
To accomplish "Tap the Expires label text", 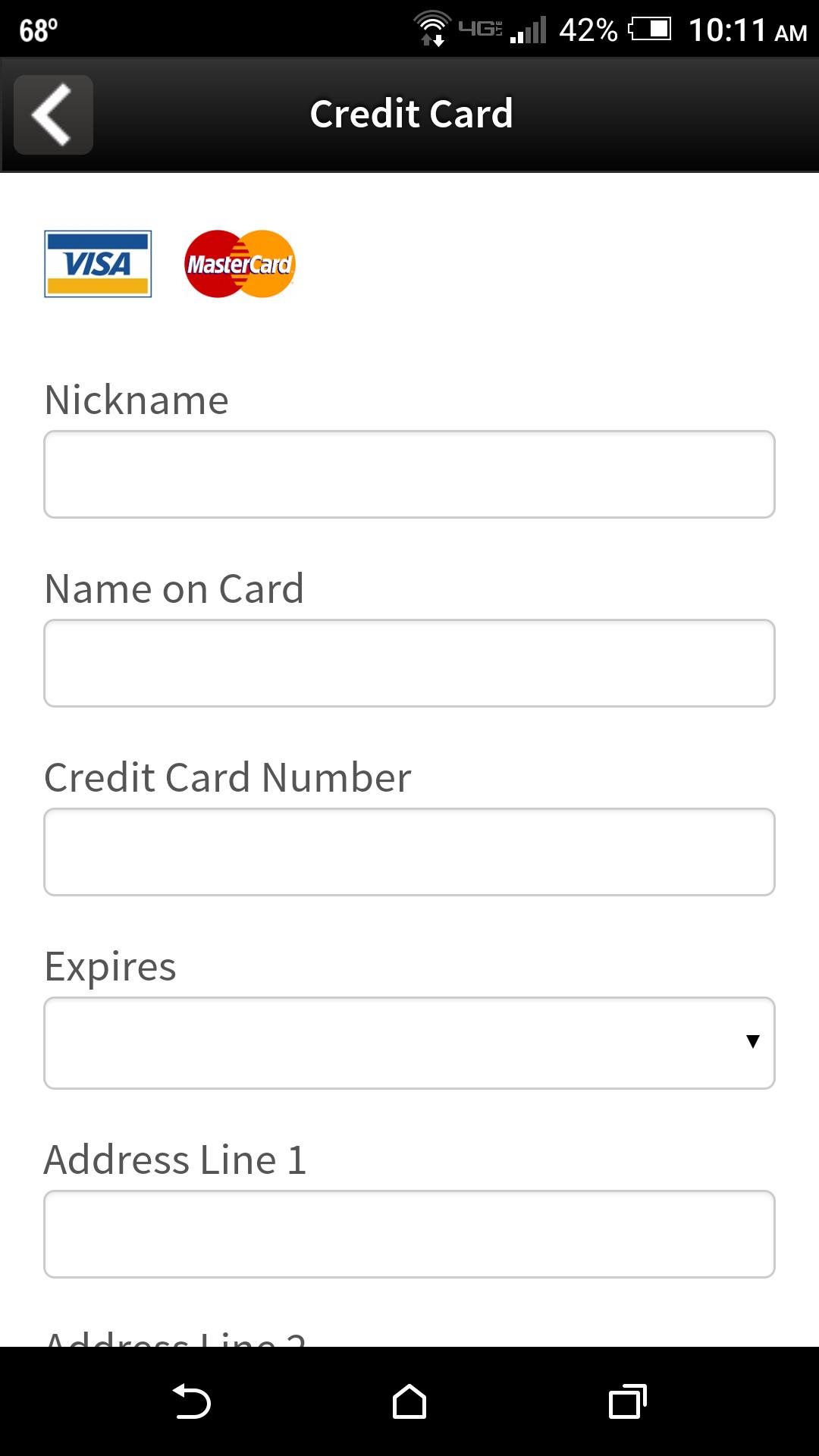I will pyautogui.click(x=111, y=968).
